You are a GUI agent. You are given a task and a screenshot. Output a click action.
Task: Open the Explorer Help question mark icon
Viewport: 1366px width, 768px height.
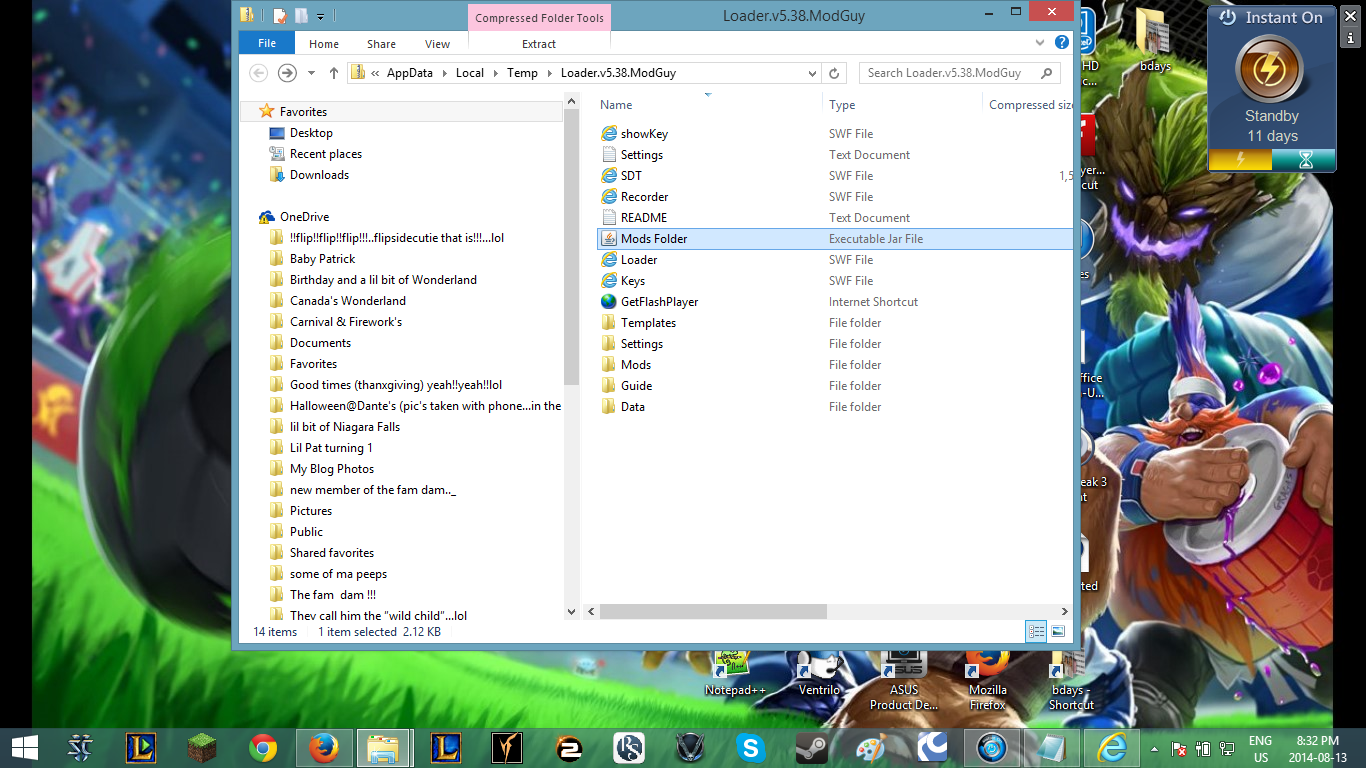pyautogui.click(x=1062, y=44)
